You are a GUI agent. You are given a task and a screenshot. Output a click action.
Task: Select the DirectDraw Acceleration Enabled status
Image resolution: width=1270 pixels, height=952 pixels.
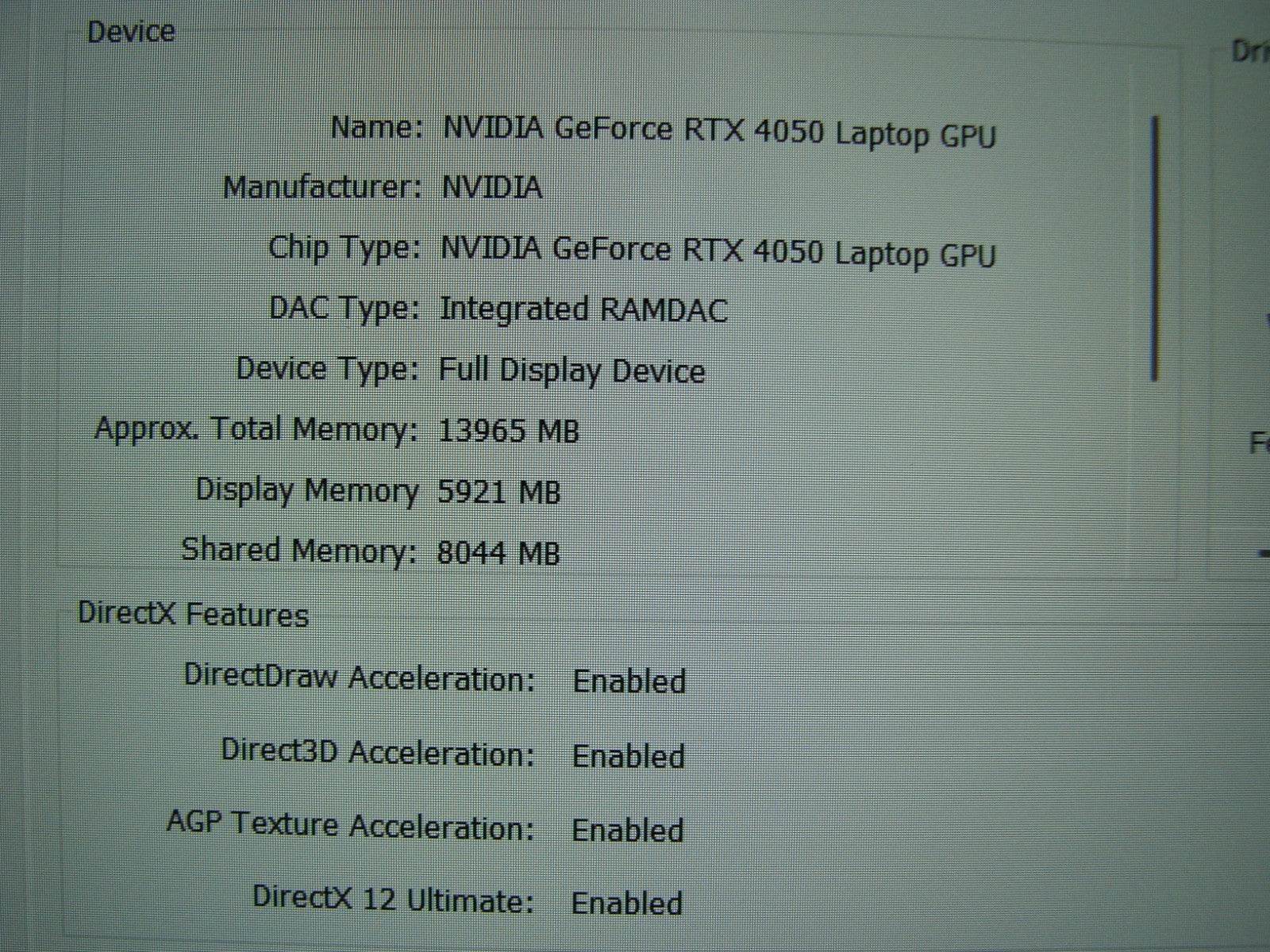point(629,681)
